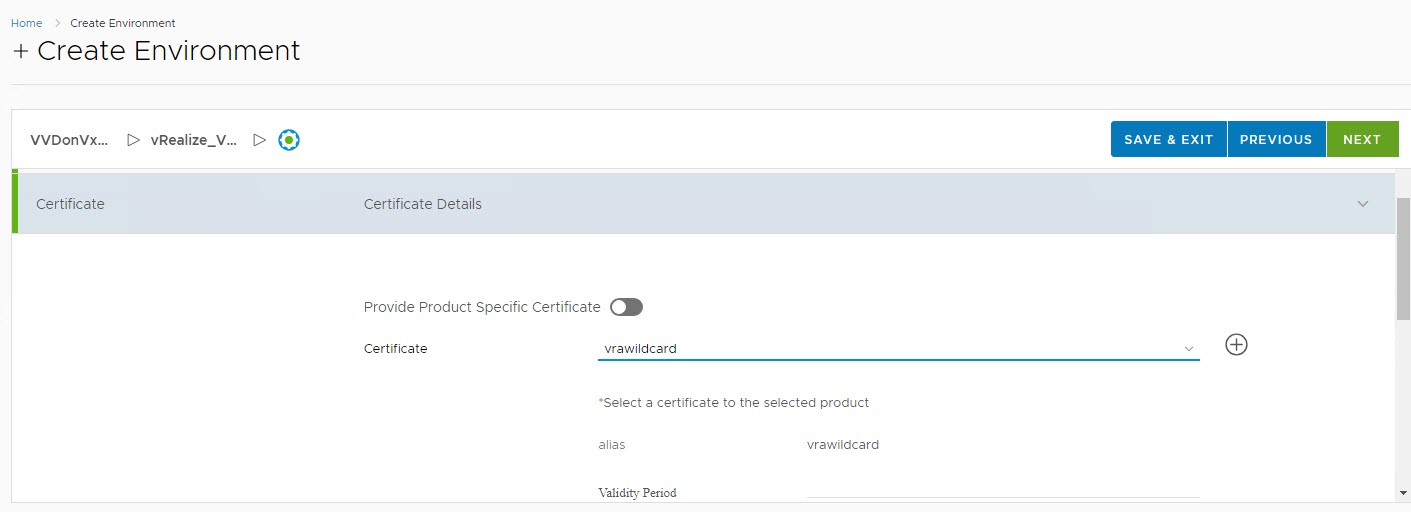Go to the VVDonVx wizard step

(x=69, y=141)
